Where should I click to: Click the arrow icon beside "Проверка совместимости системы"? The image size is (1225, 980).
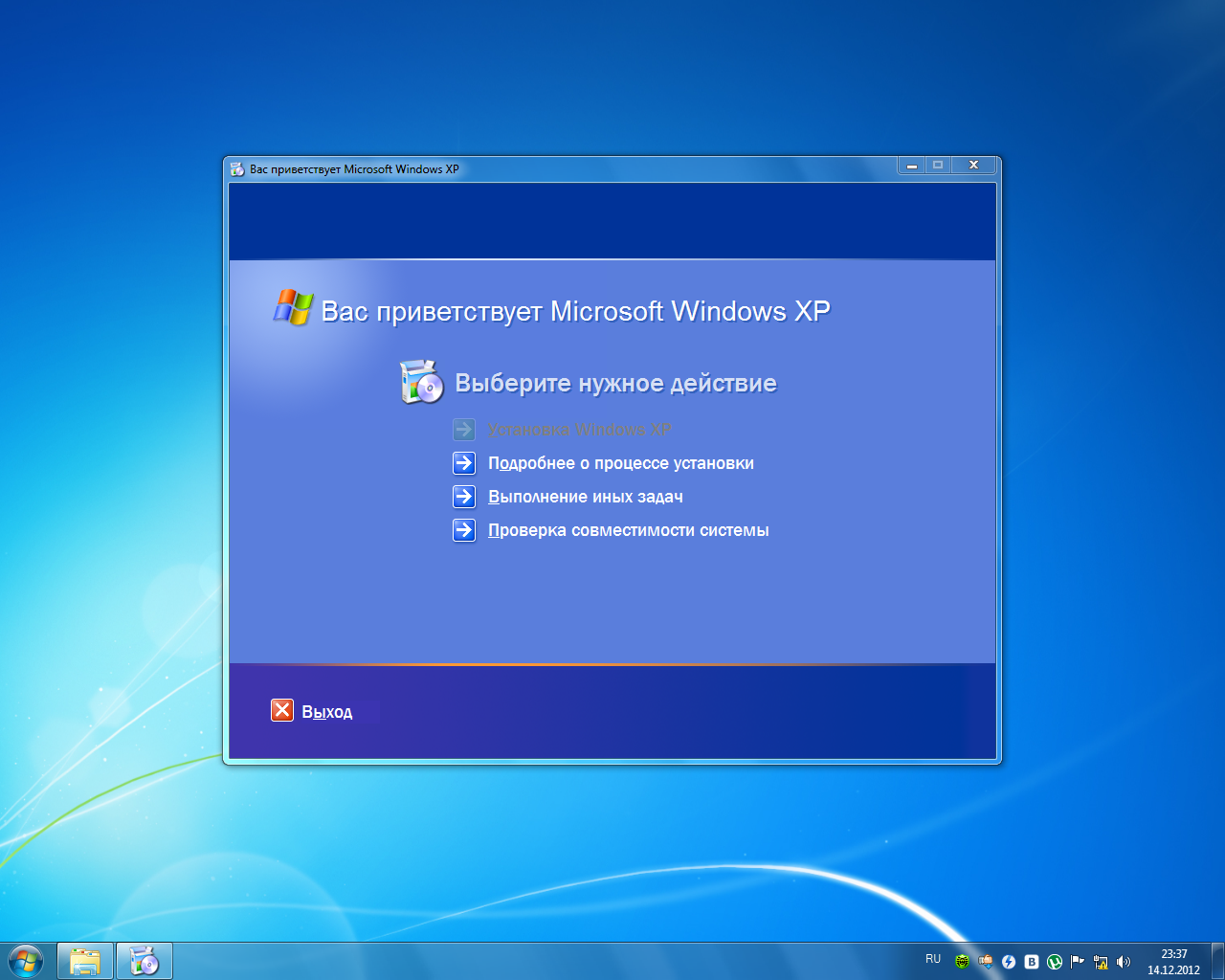point(464,530)
